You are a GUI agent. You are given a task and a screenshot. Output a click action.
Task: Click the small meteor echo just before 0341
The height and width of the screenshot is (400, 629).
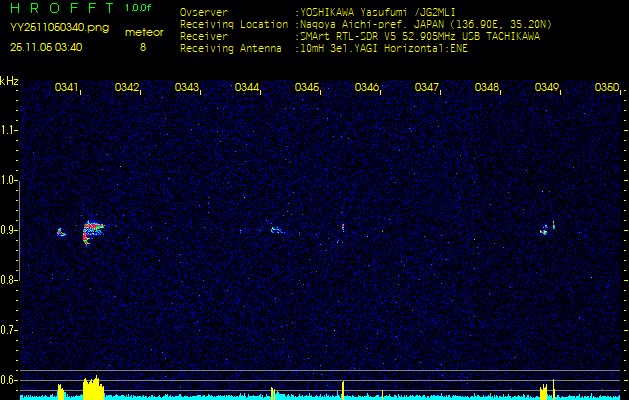[x=61, y=232]
